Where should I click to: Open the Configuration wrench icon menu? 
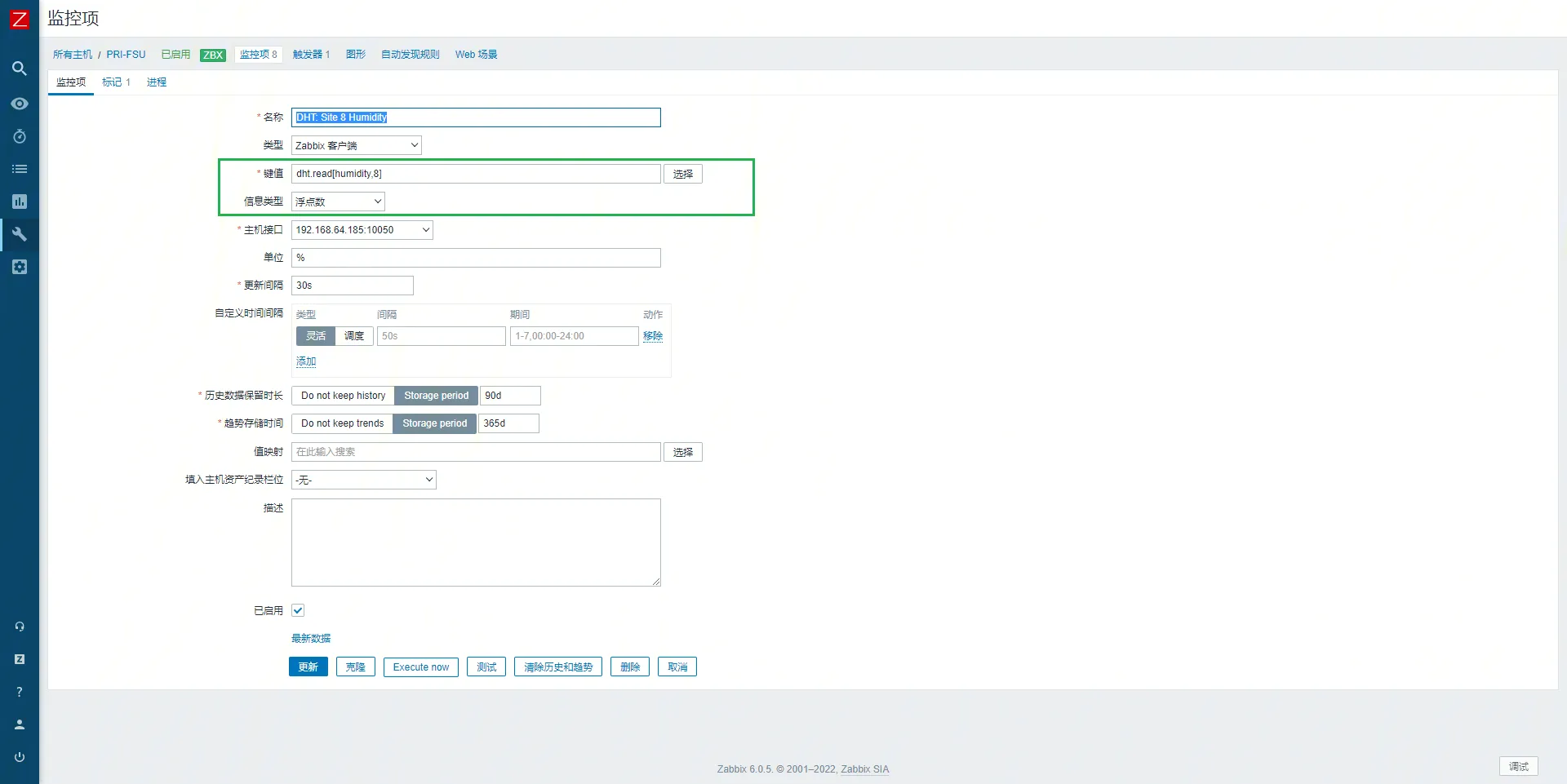coord(20,234)
